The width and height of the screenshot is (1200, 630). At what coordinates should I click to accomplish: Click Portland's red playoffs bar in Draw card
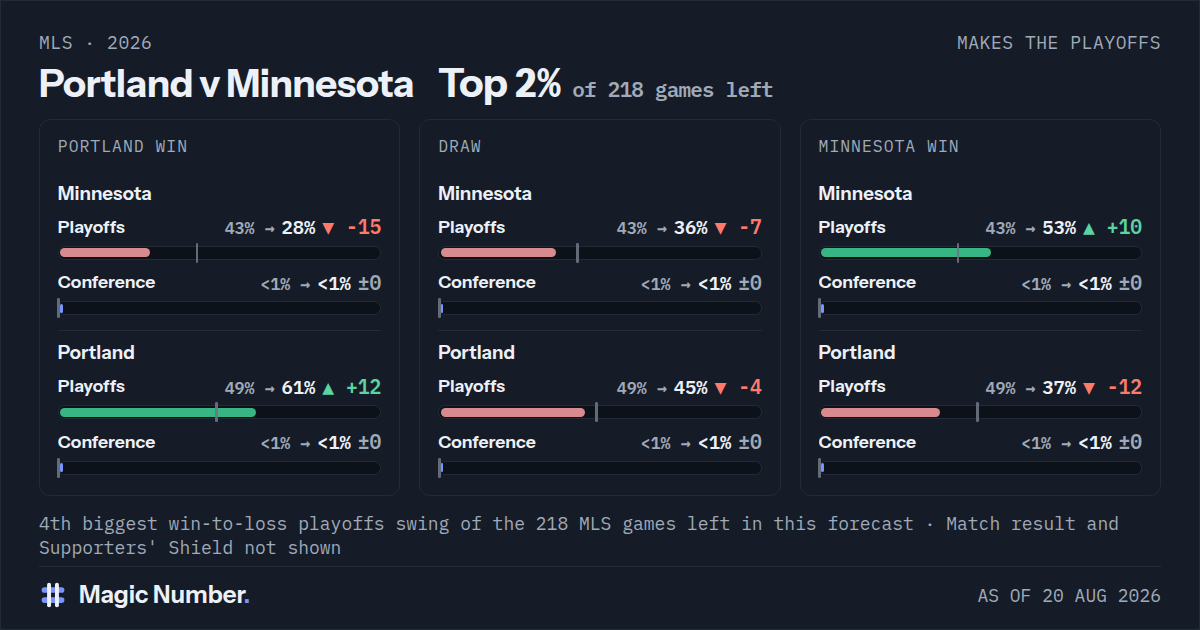pyautogui.click(x=513, y=412)
